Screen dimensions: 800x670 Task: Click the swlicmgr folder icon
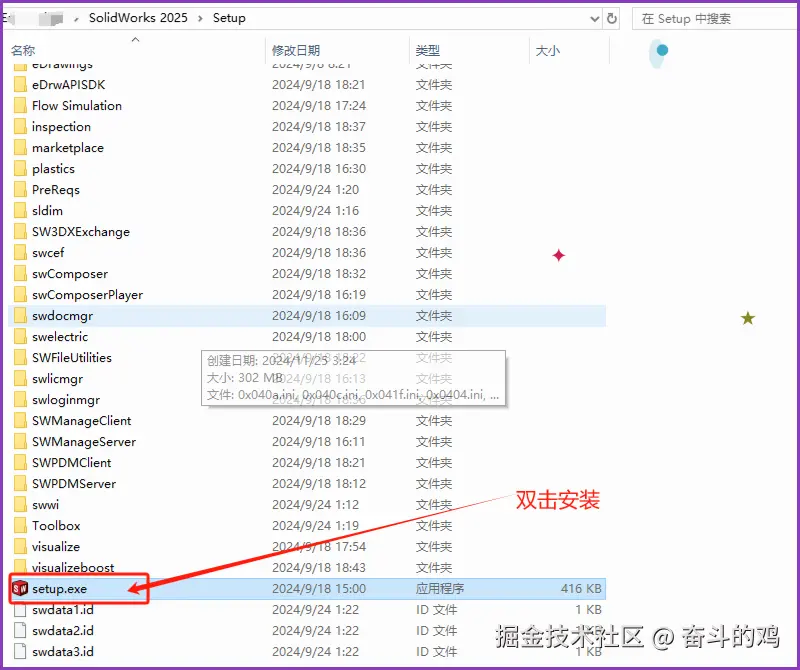pos(20,379)
